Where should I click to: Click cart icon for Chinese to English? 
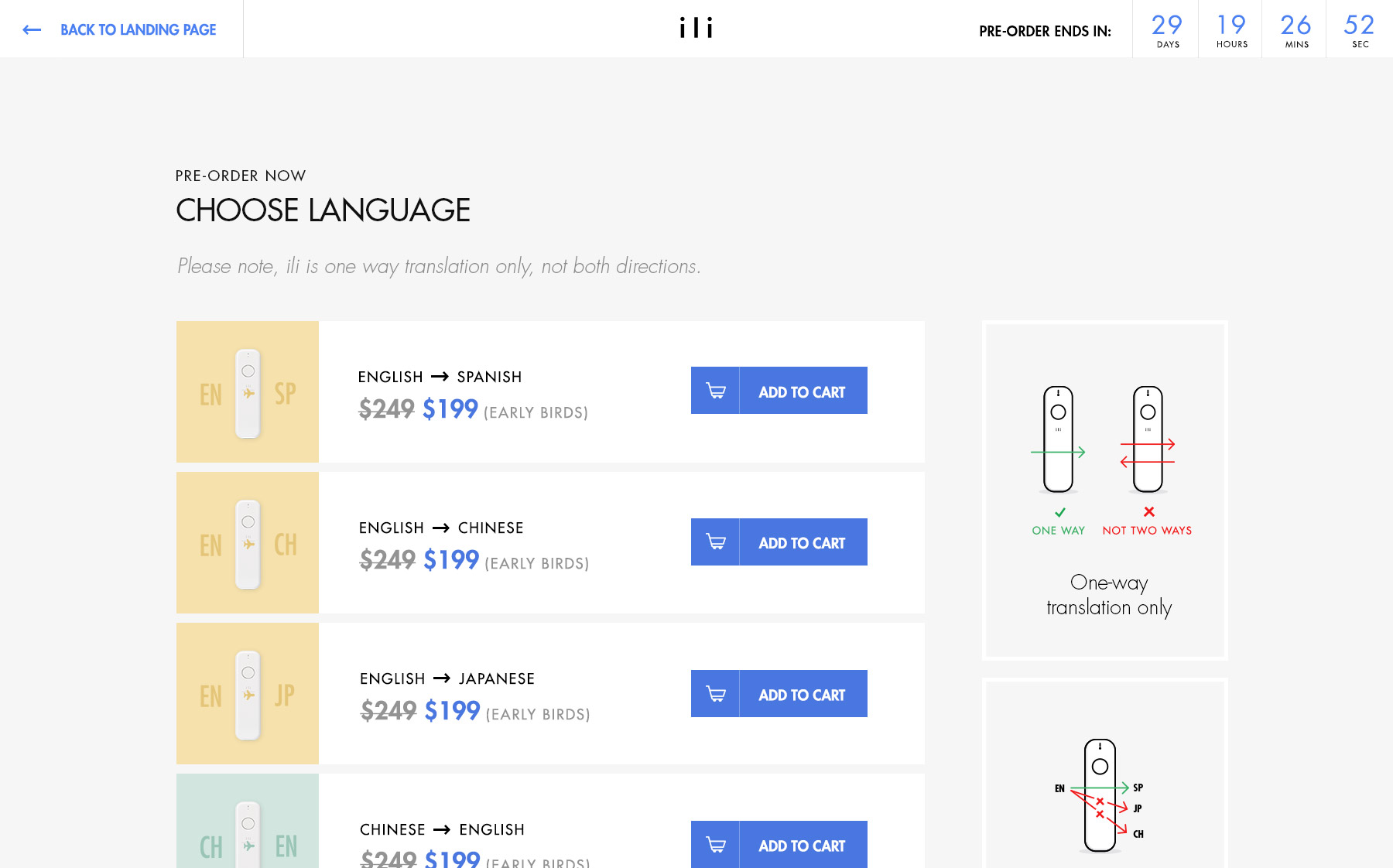click(x=716, y=845)
